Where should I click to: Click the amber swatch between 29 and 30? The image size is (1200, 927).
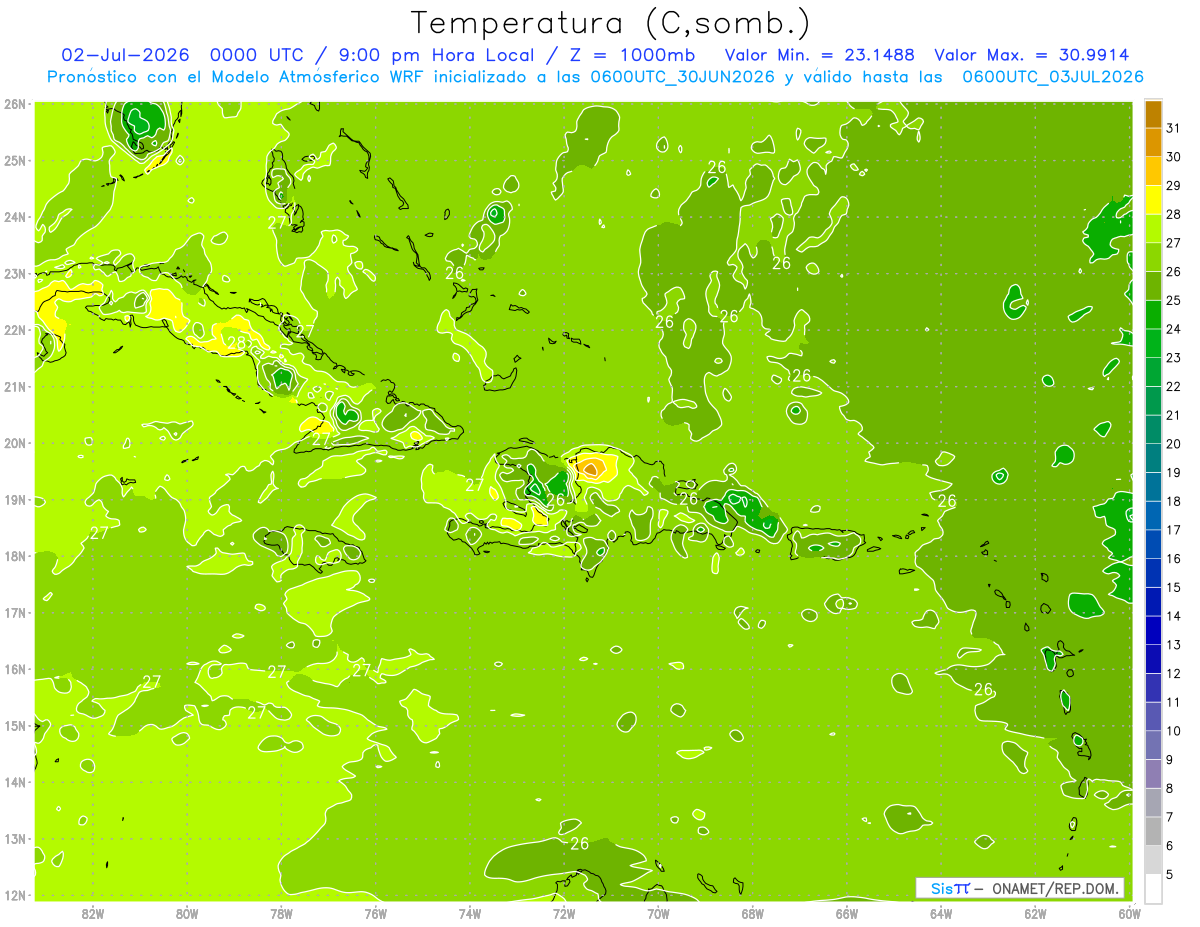point(1153,171)
